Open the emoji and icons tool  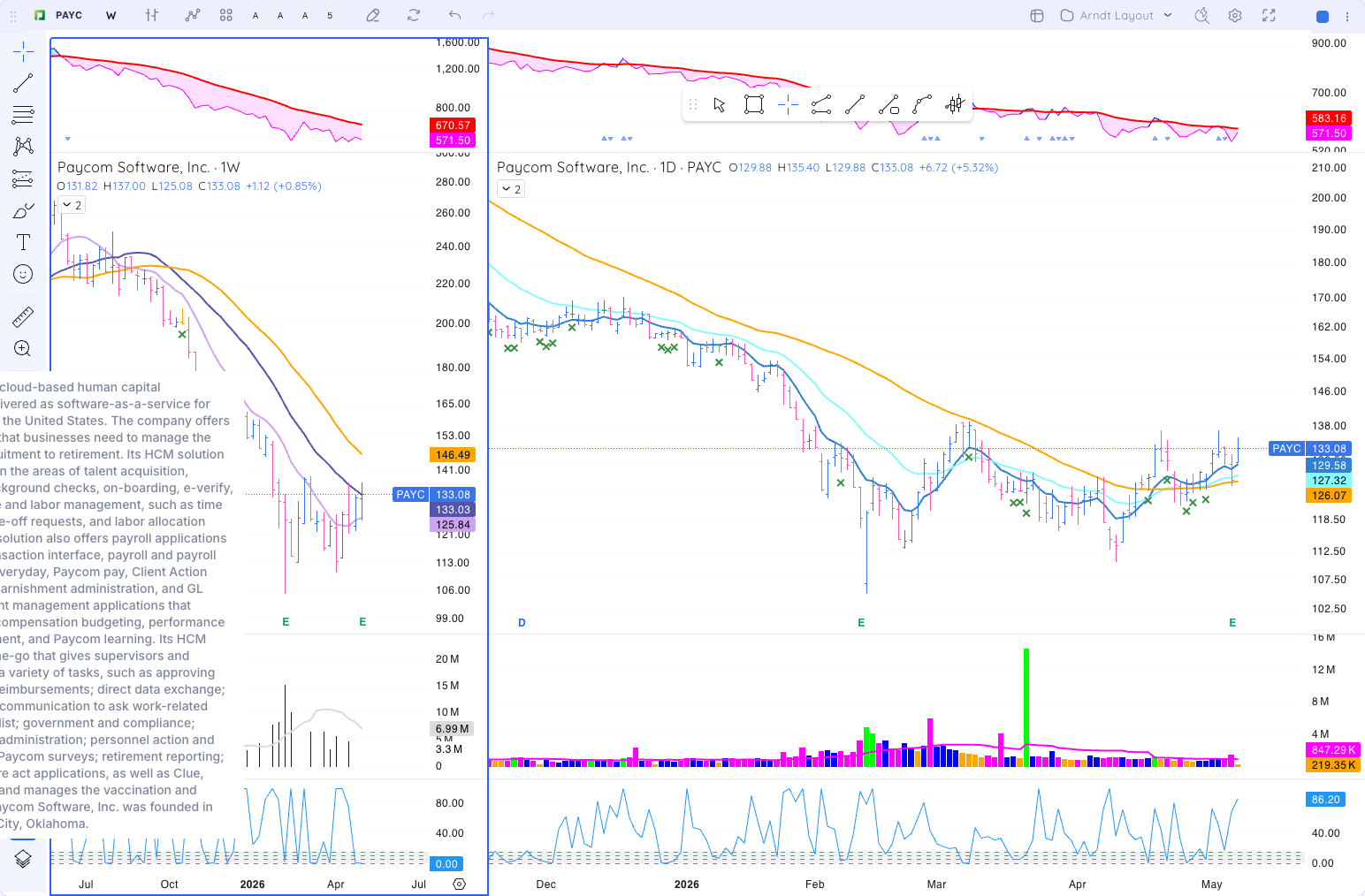(x=23, y=274)
